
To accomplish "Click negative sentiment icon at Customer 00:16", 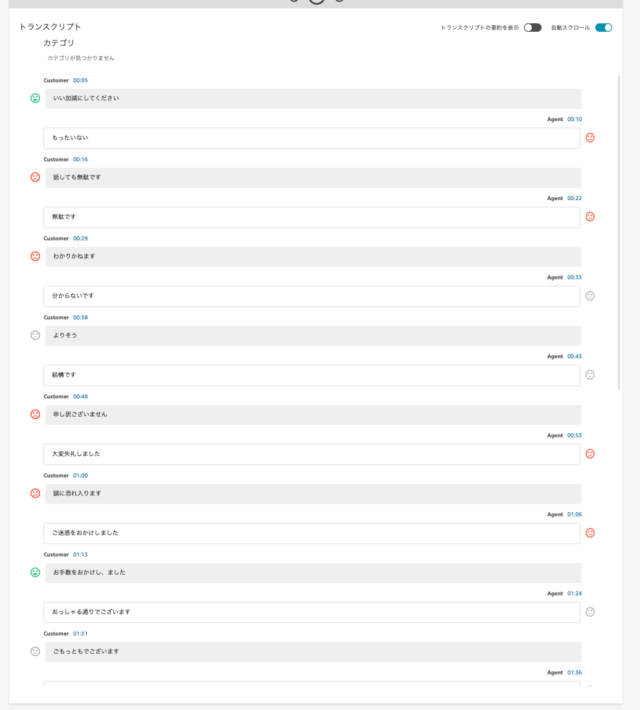I will point(35,177).
